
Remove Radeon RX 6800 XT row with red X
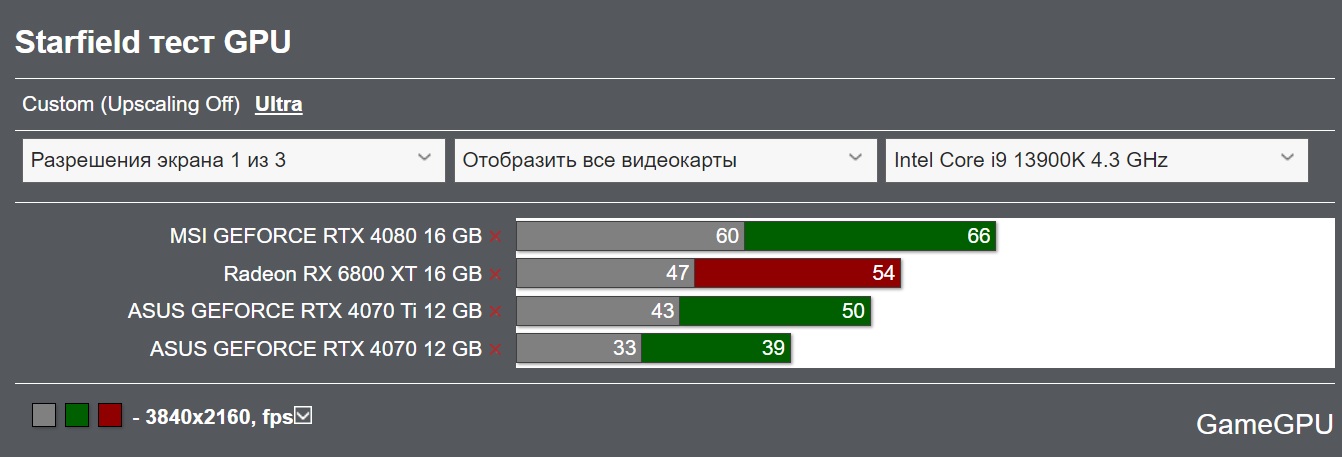click(495, 274)
